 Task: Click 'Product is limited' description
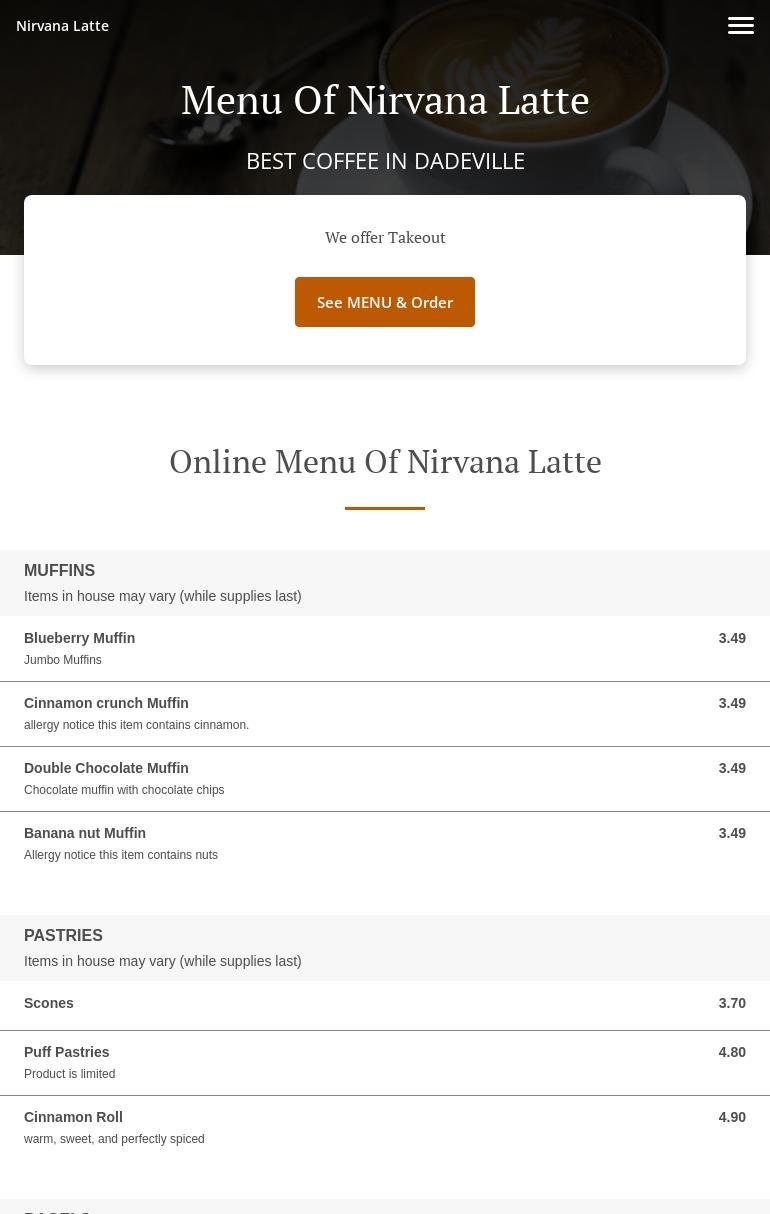(x=69, y=1074)
